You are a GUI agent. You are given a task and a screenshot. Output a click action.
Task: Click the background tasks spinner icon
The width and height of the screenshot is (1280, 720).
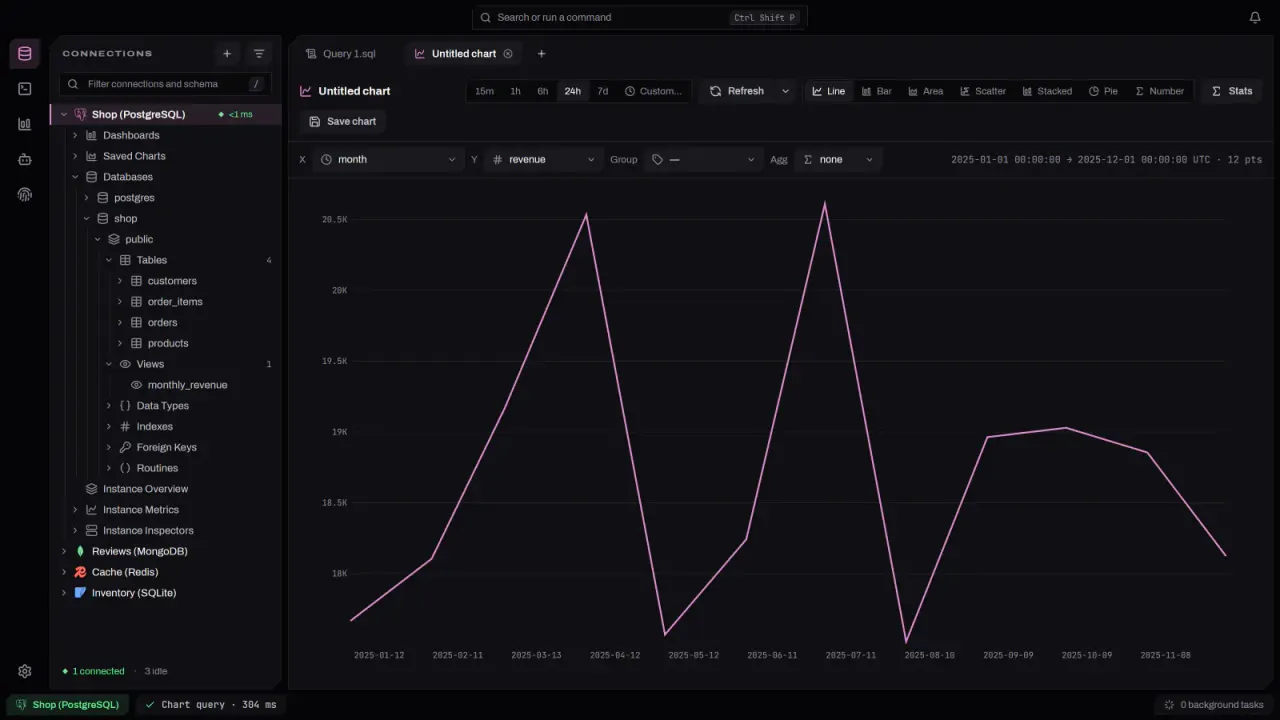click(1169, 705)
